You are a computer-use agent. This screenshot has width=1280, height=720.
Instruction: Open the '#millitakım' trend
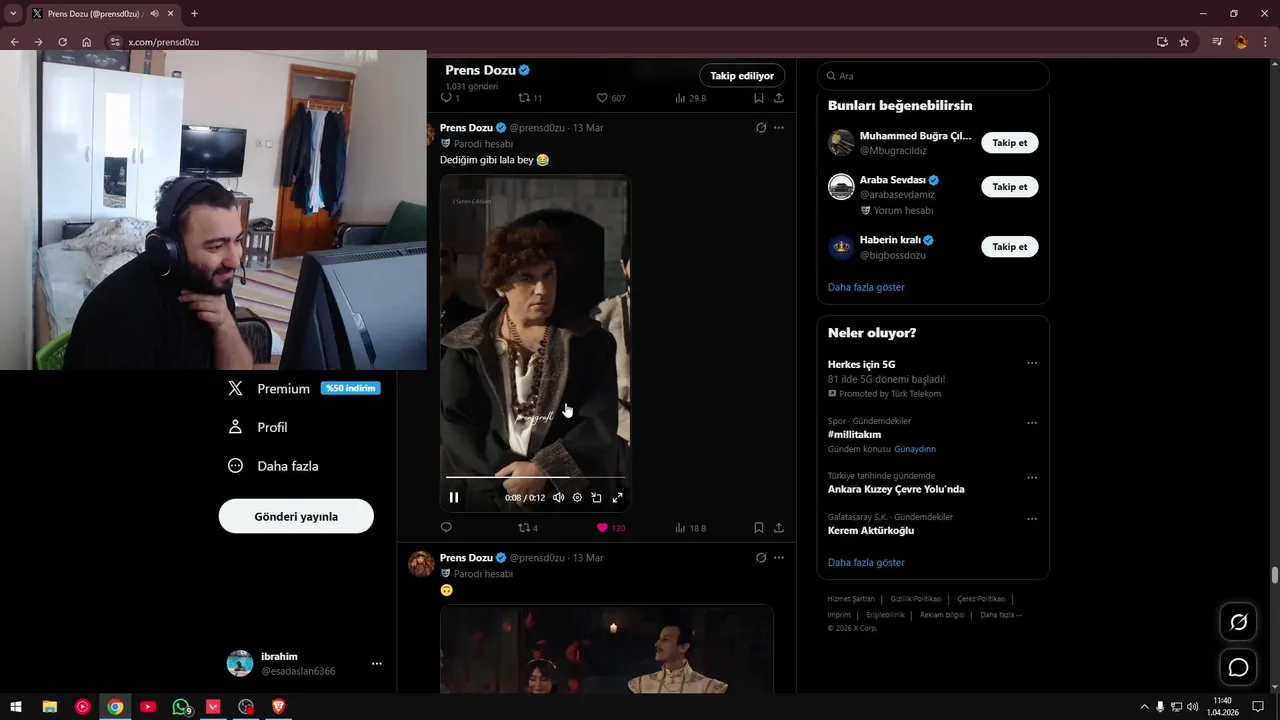tap(855, 435)
